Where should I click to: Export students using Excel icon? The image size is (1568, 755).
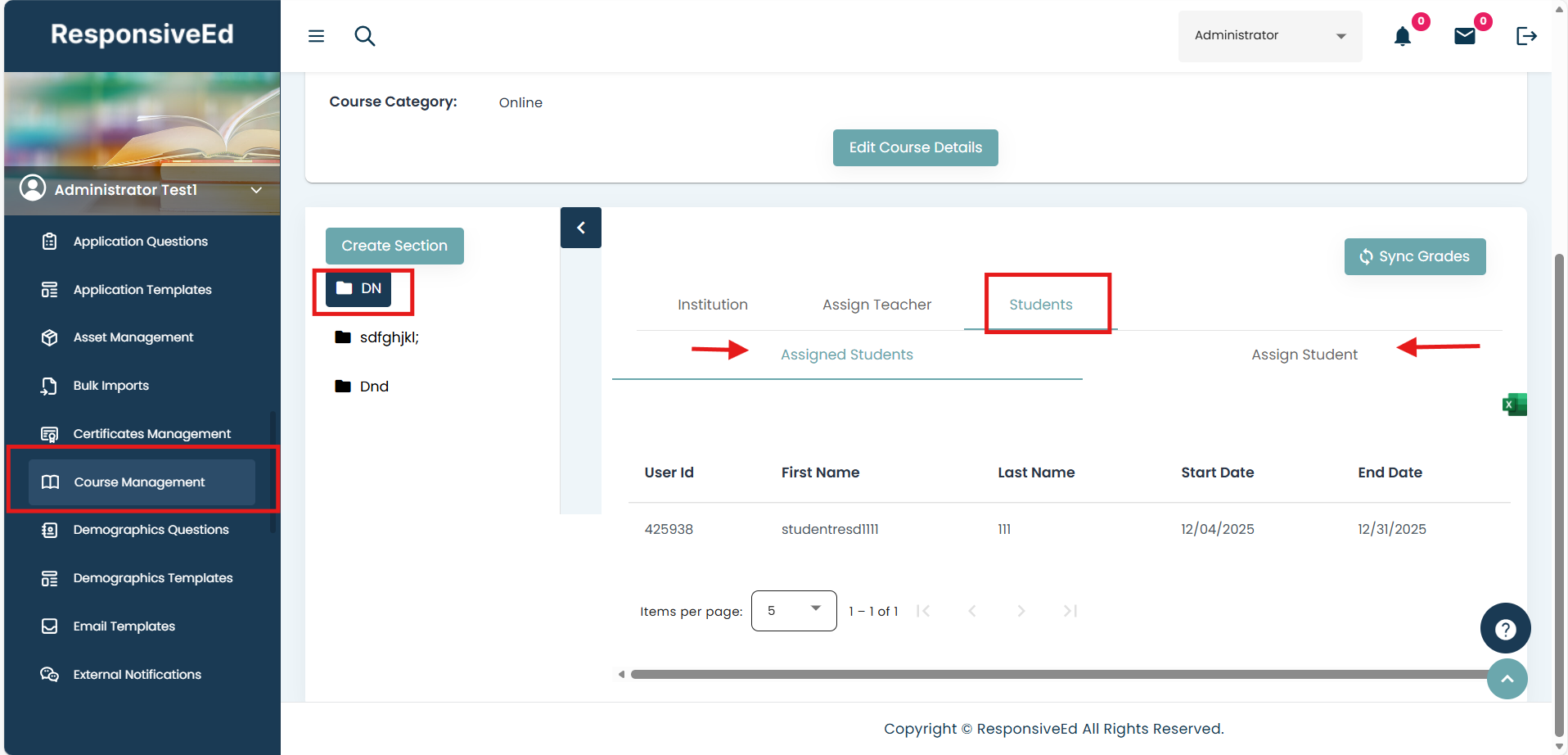click(1514, 405)
